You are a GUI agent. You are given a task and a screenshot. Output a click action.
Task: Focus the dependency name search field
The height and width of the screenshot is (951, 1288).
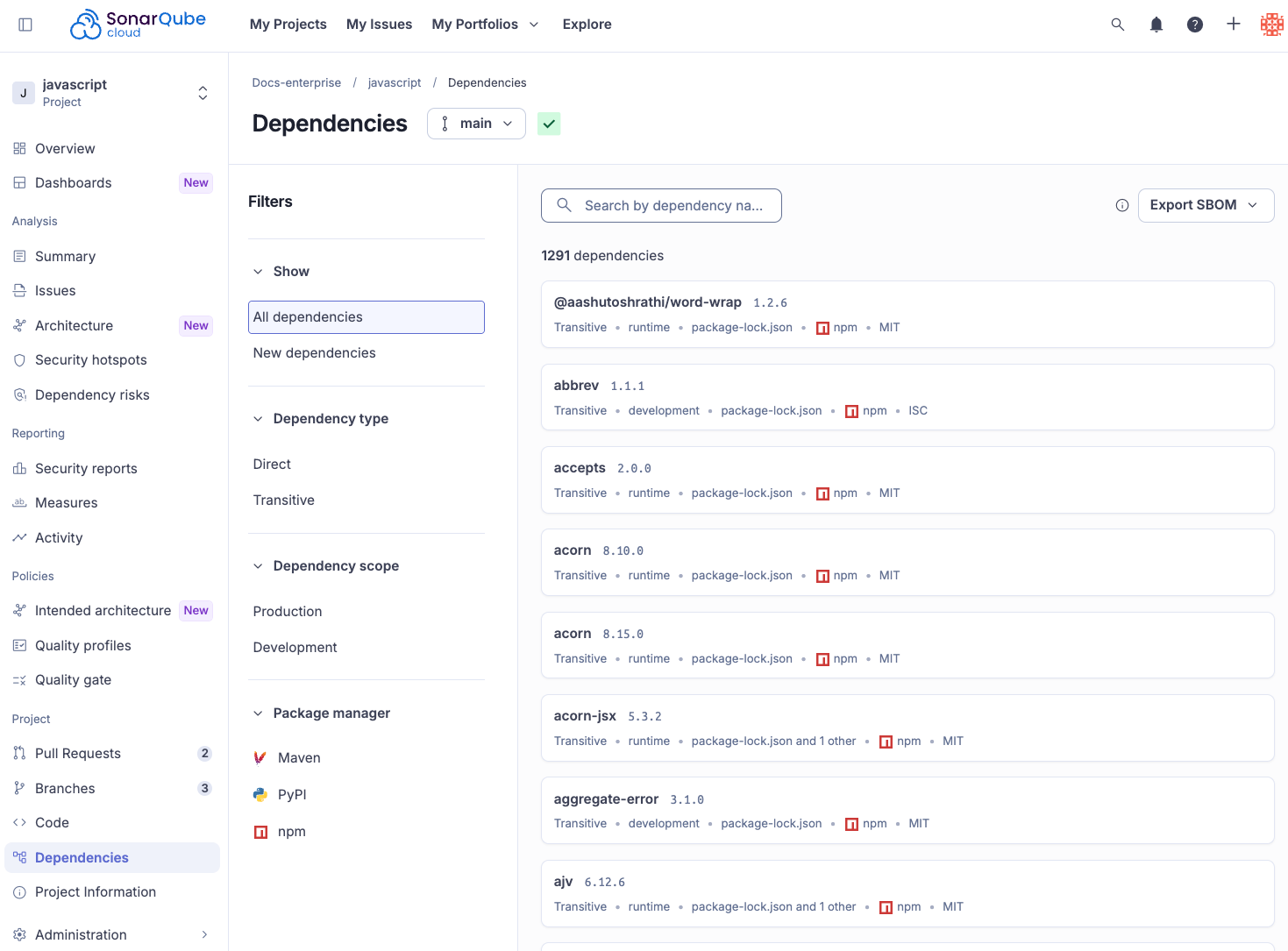[x=661, y=206]
